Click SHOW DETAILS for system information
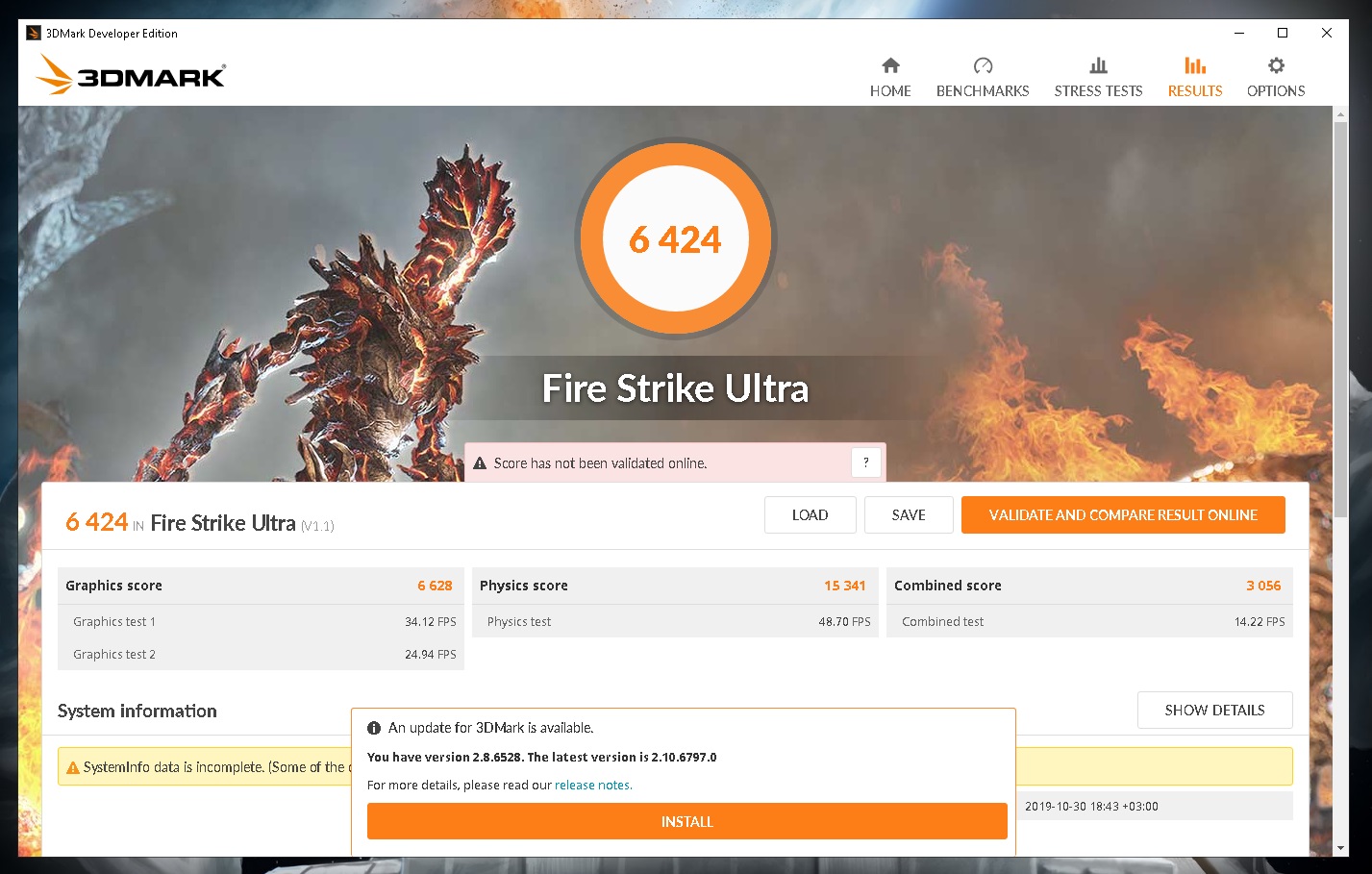The width and height of the screenshot is (1372, 874). pyautogui.click(x=1215, y=710)
